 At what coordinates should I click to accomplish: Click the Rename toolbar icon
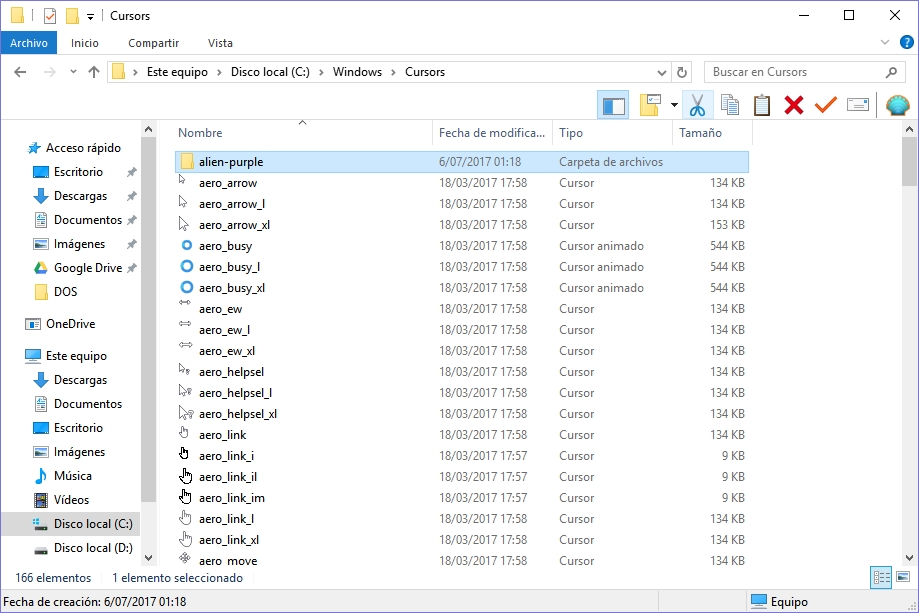point(857,105)
